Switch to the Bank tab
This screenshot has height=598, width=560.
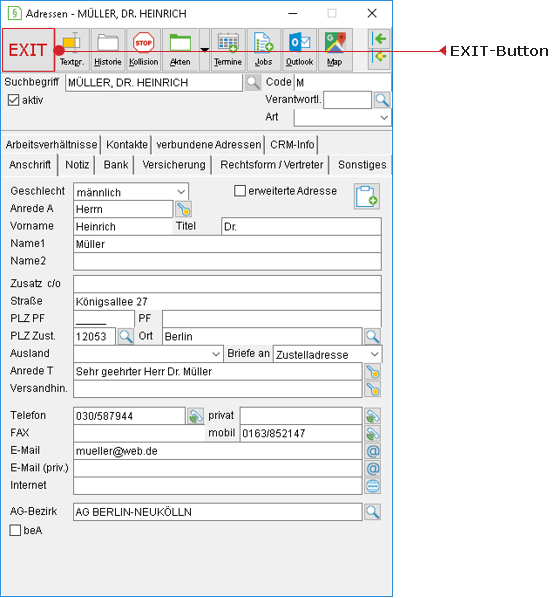(116, 165)
